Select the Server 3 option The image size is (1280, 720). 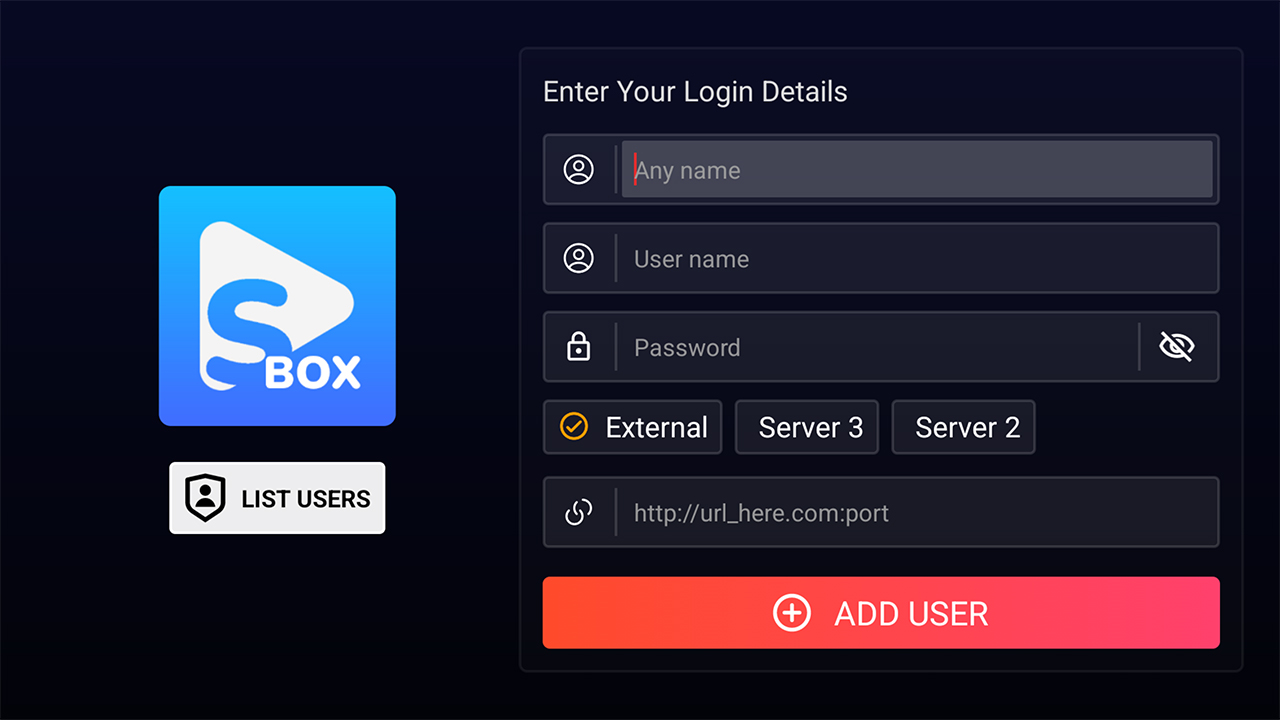(807, 427)
